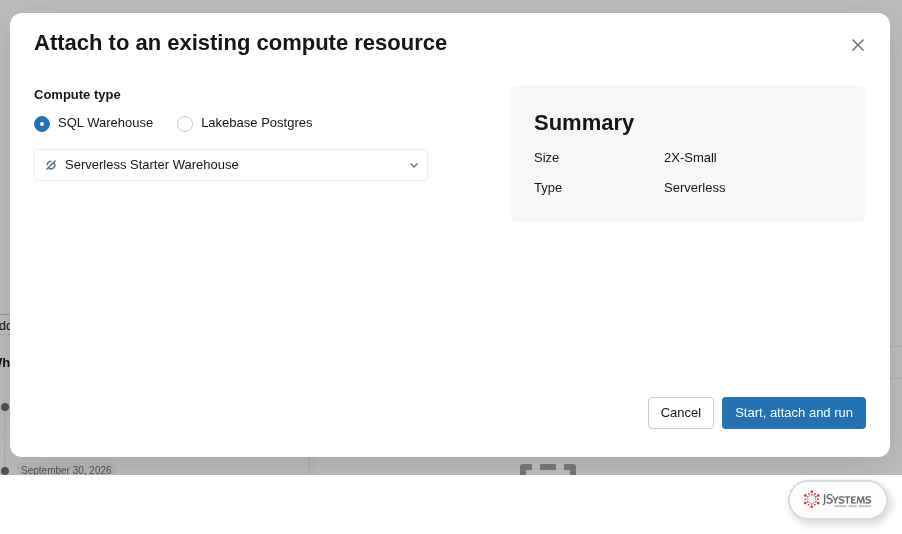Viewport: 902px width, 534px height.
Task: Click the stopped warehouse status icon
Action: pyautogui.click(x=51, y=165)
